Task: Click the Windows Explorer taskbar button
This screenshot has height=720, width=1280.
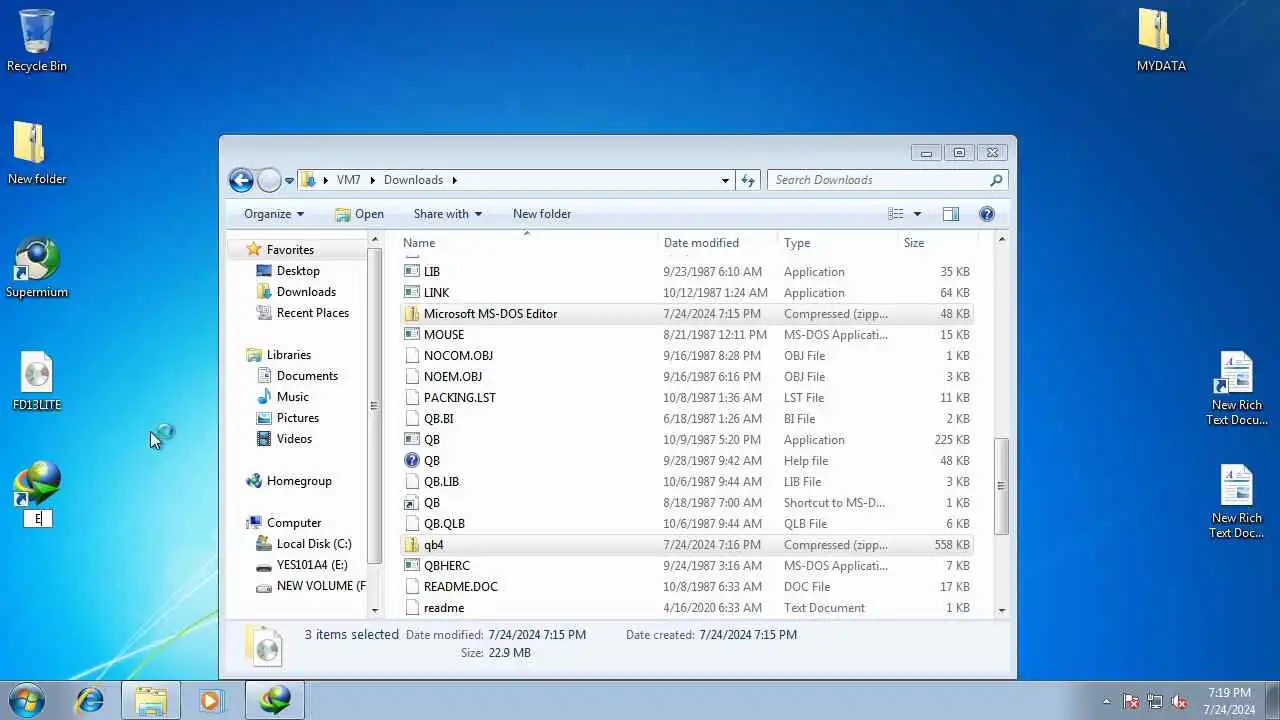Action: [151, 700]
